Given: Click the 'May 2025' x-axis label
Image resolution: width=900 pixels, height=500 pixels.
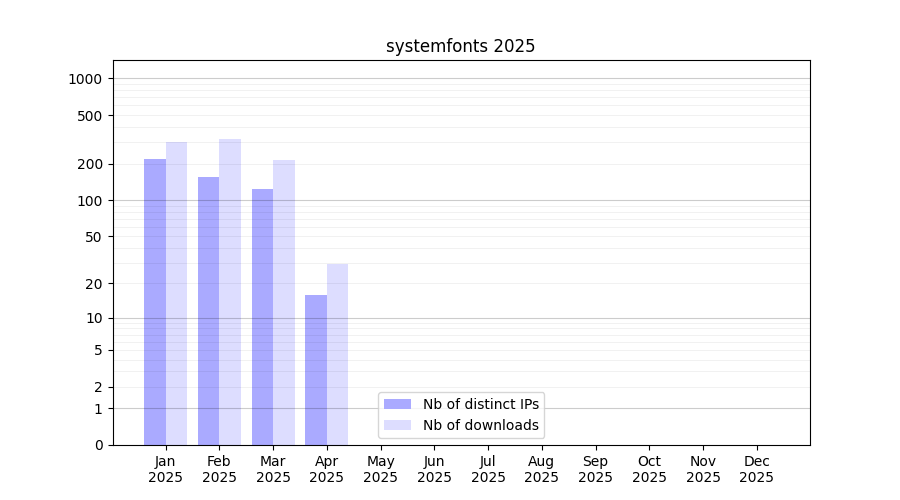Looking at the screenshot, I should tap(380, 469).
